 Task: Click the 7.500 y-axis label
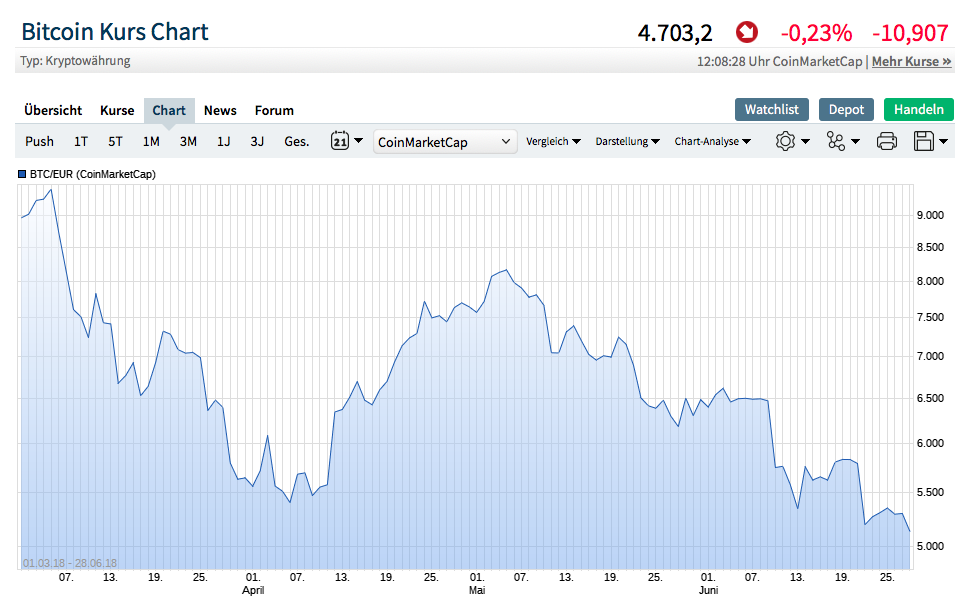[930, 317]
